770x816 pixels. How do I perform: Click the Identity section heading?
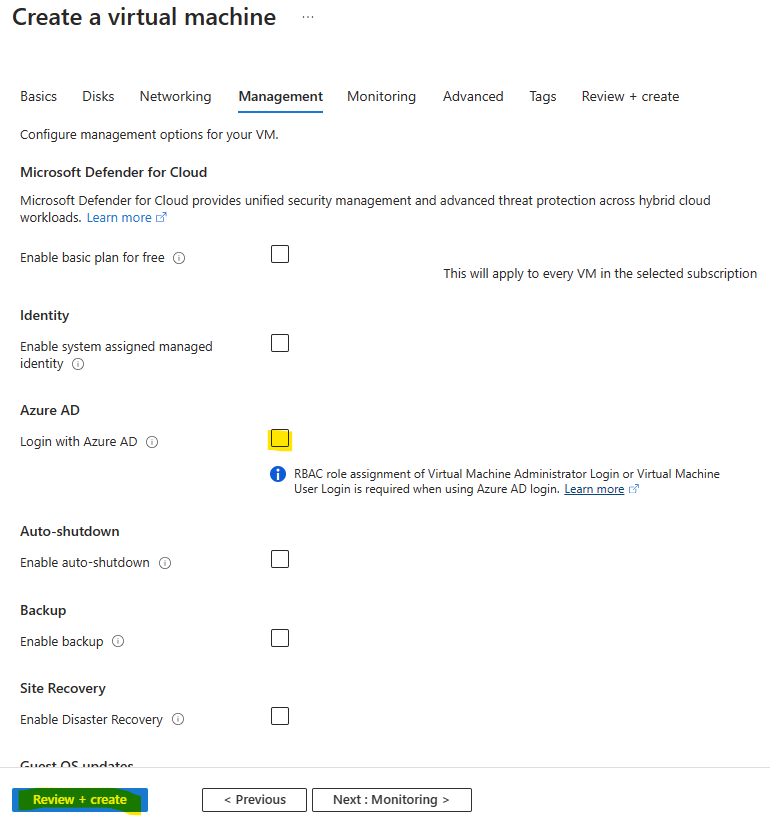tap(45, 315)
